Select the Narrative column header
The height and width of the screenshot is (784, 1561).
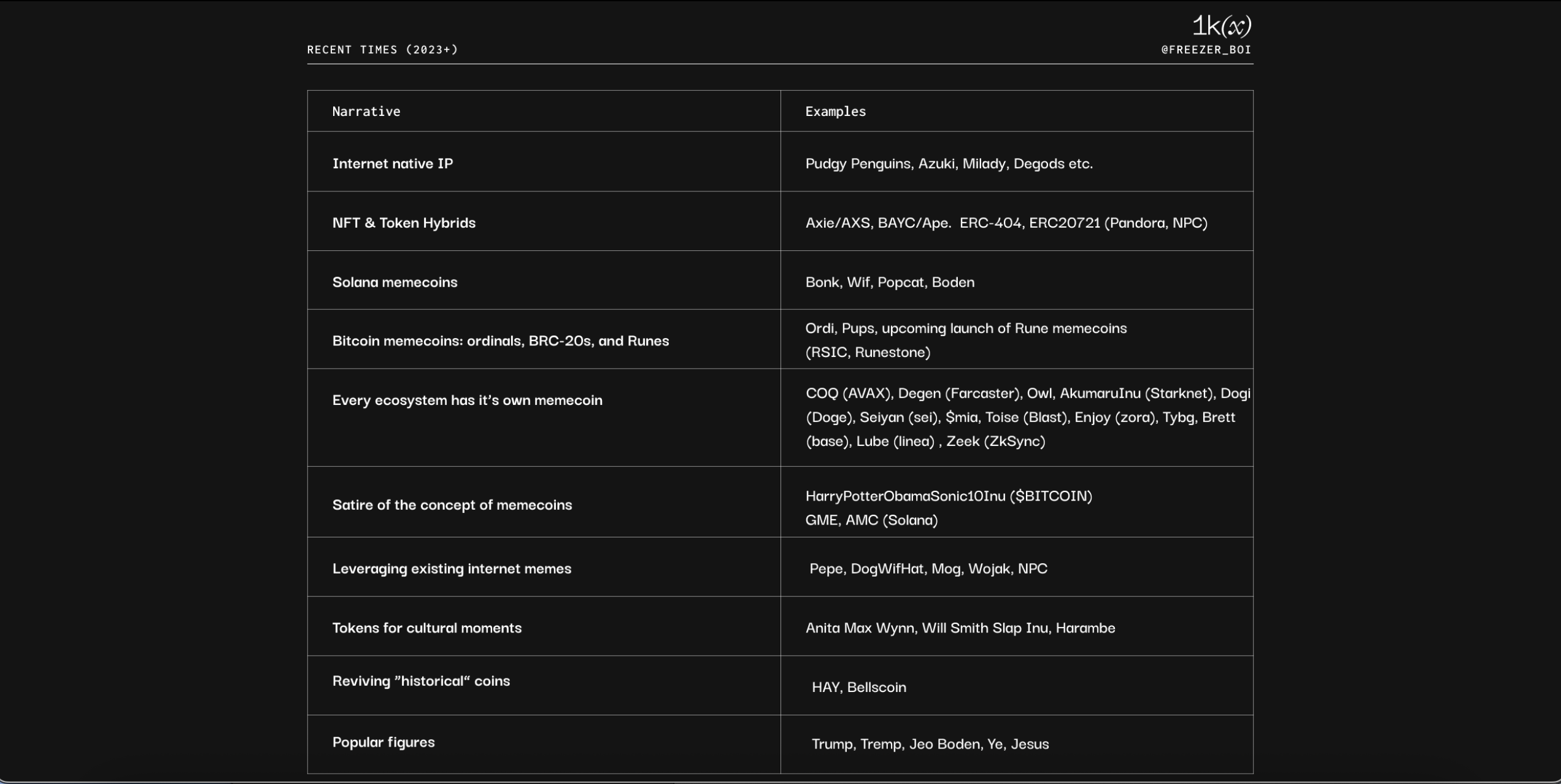[x=366, y=112]
